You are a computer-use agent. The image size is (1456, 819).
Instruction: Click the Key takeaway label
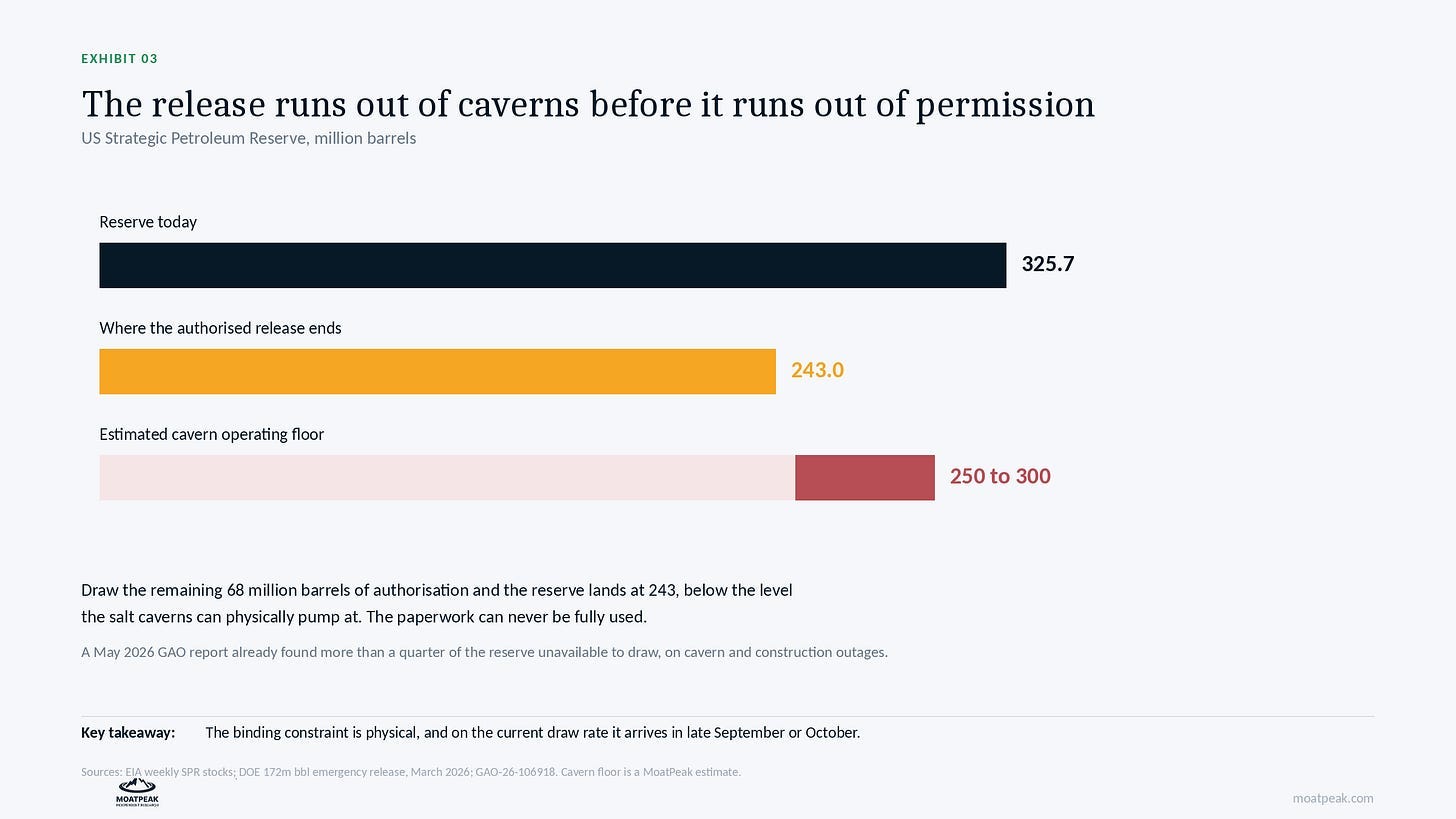pos(128,732)
